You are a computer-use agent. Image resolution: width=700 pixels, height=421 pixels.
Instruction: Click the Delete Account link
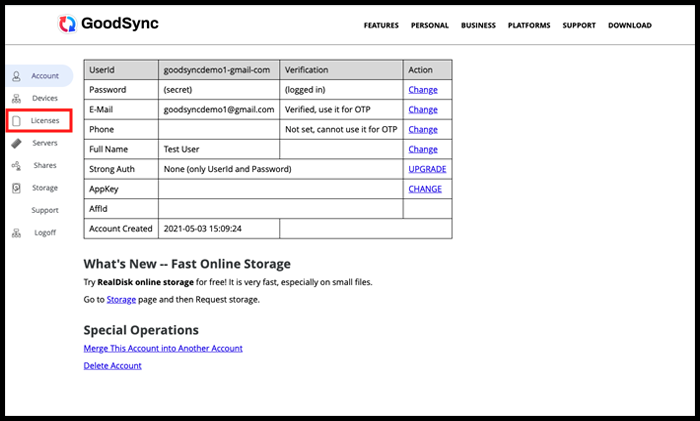[112, 366]
